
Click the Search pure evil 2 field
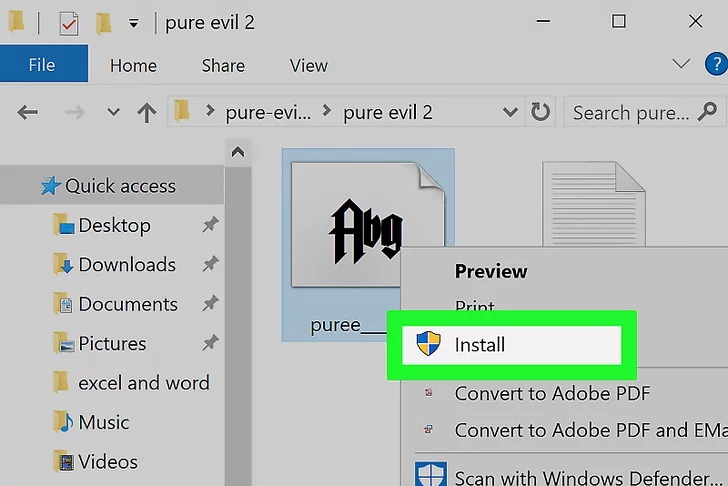630,112
